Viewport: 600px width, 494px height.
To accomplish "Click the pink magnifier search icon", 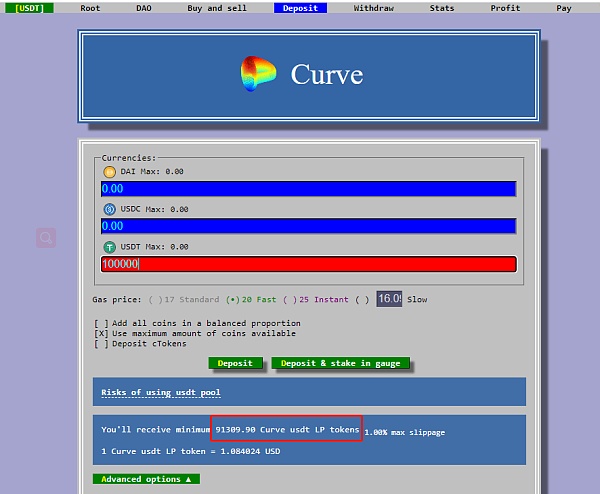I will [46, 238].
